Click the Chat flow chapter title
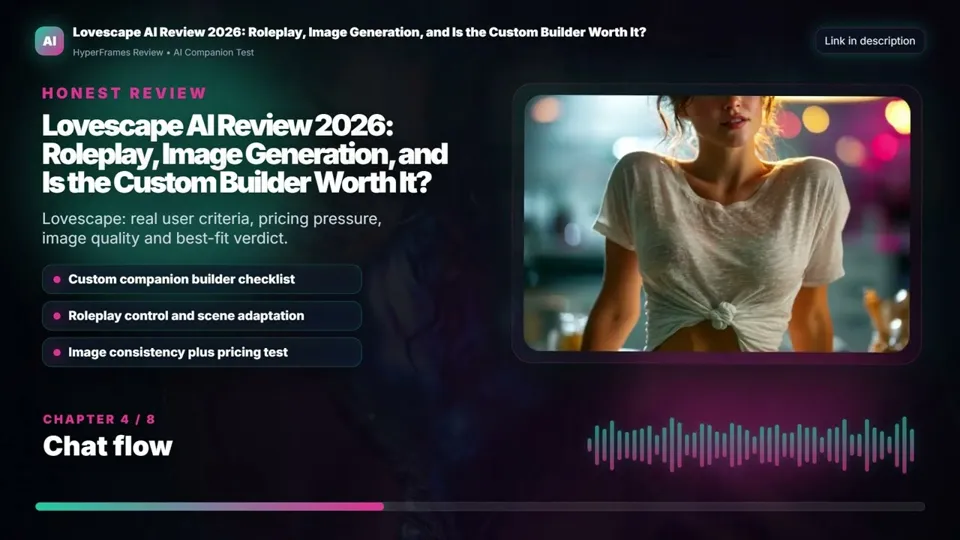This screenshot has height=540, width=960. pyautogui.click(x=108, y=446)
